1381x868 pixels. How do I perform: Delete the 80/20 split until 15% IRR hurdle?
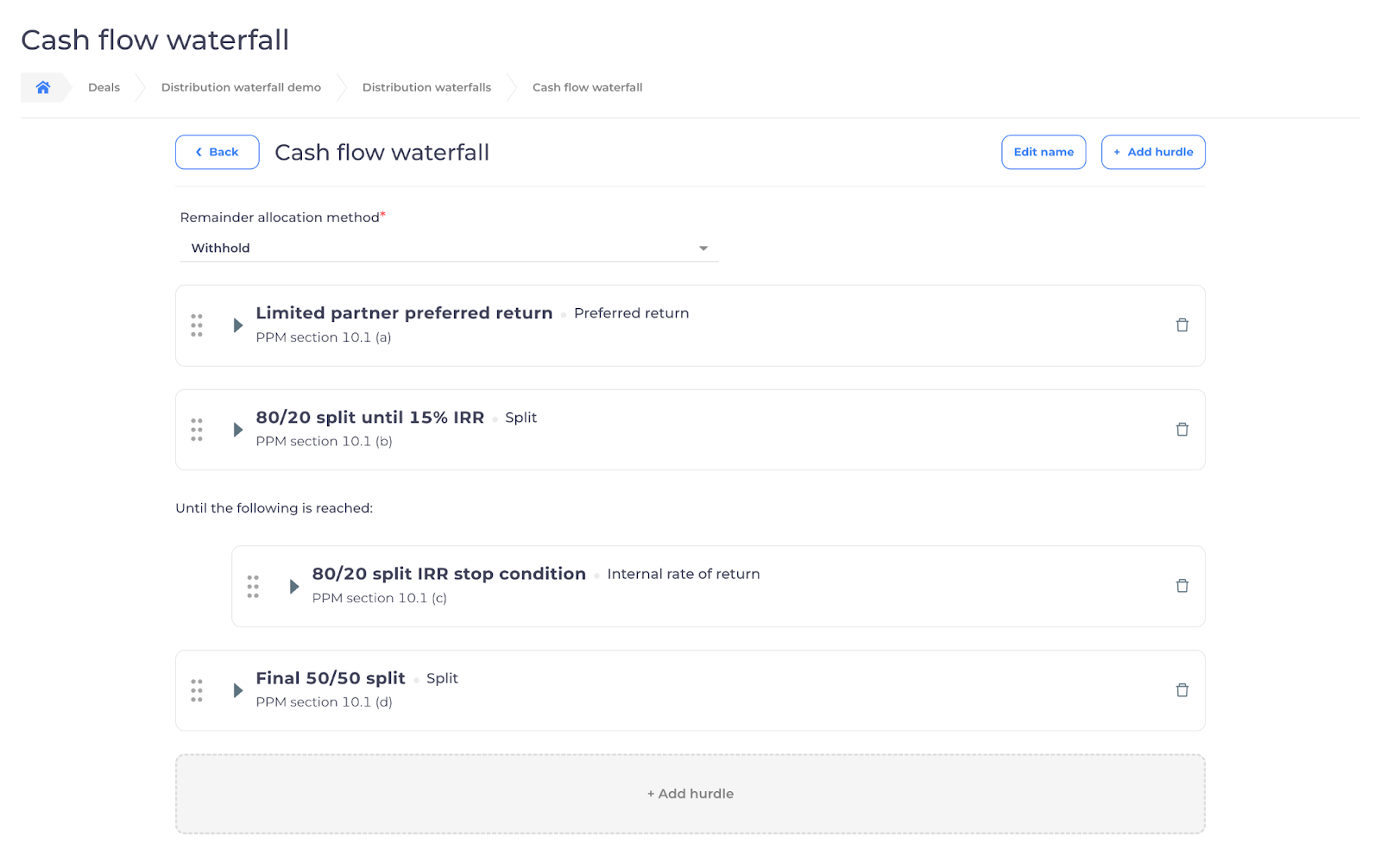[x=1182, y=429]
